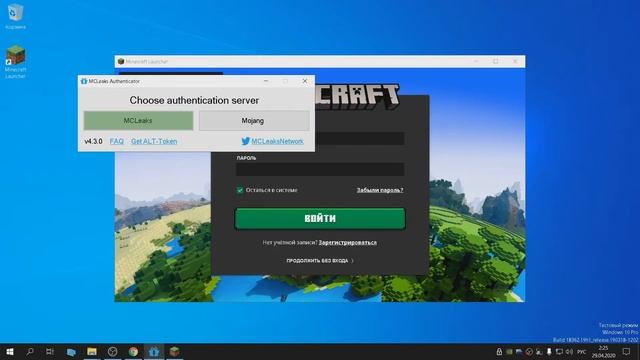Screen dimensions: 640x360
Task: Click 'Продолжить без входа'
Action: tap(319, 260)
